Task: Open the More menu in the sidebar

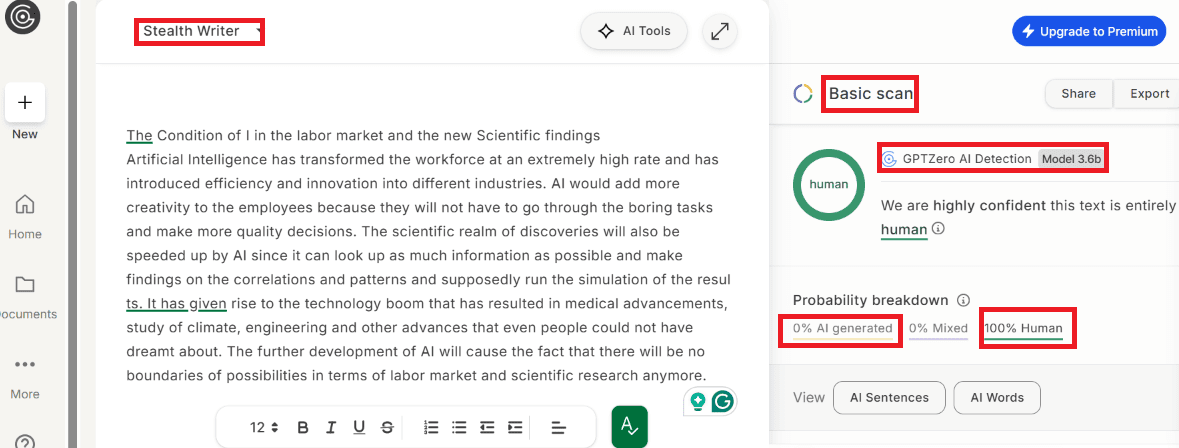Action: (x=25, y=377)
